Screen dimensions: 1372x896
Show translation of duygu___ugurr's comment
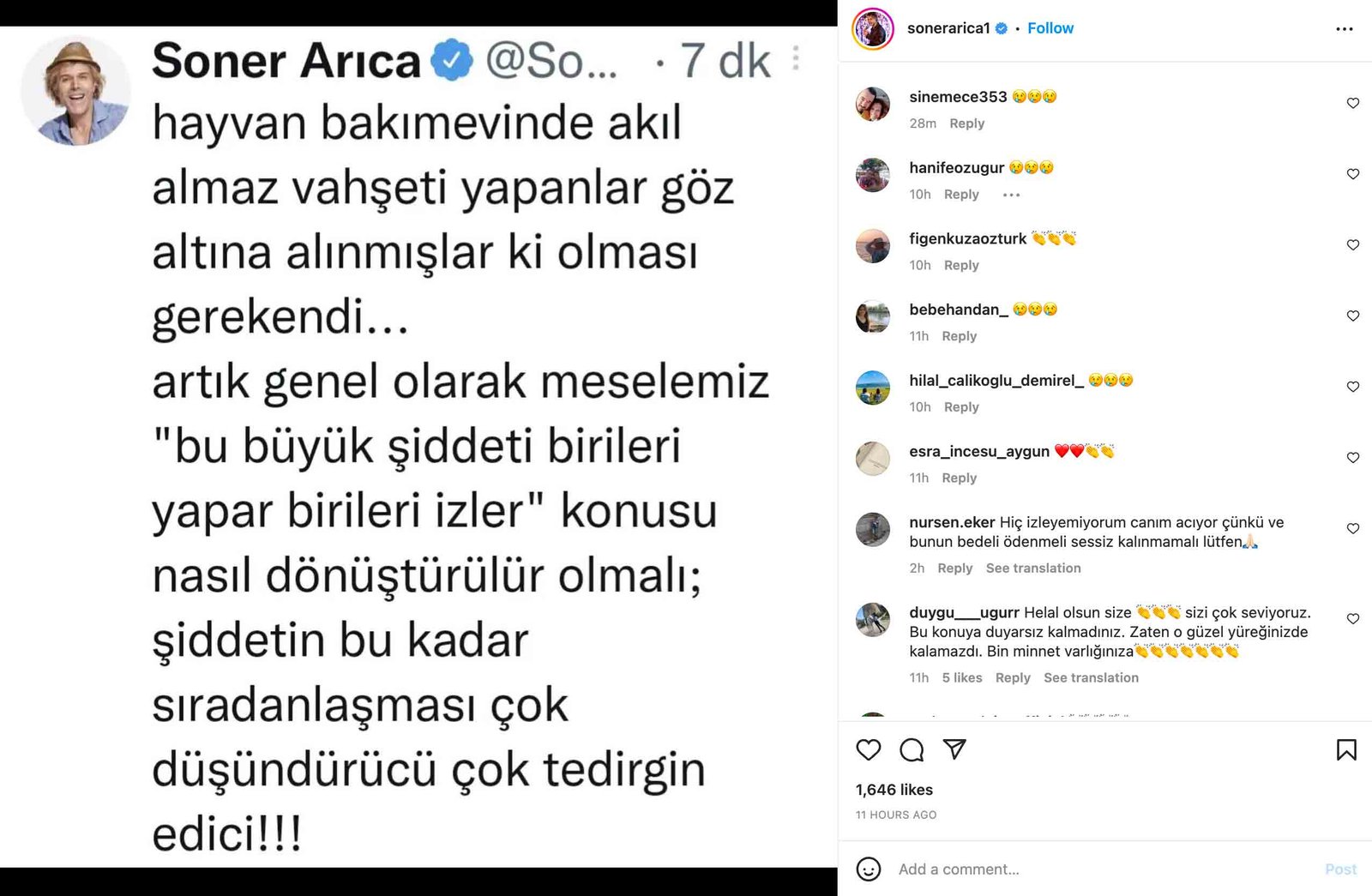[x=1091, y=677]
